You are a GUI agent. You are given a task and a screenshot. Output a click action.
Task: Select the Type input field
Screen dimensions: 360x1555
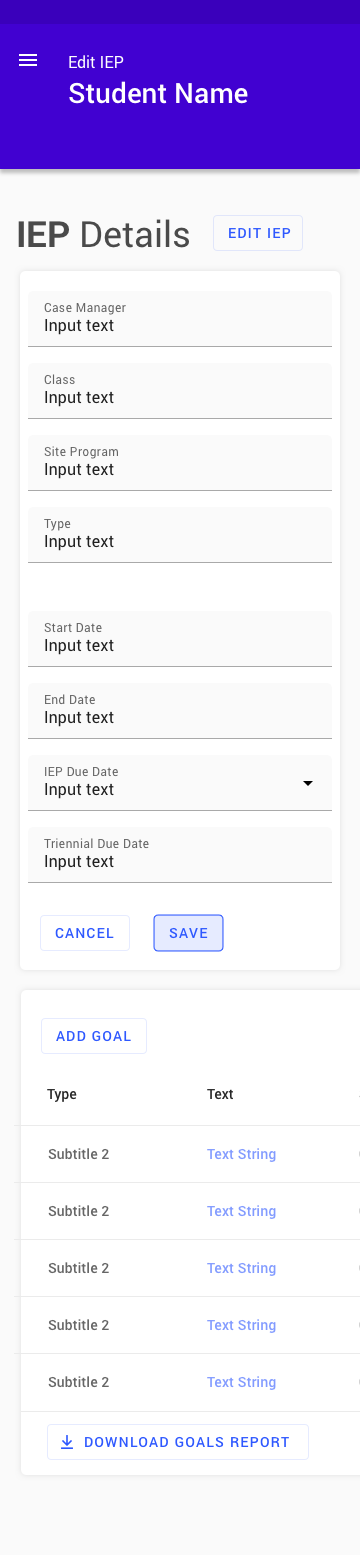(x=180, y=535)
